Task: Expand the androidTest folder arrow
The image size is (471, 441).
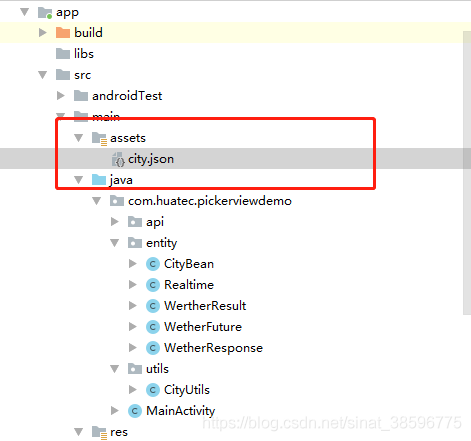Action: click(x=61, y=96)
